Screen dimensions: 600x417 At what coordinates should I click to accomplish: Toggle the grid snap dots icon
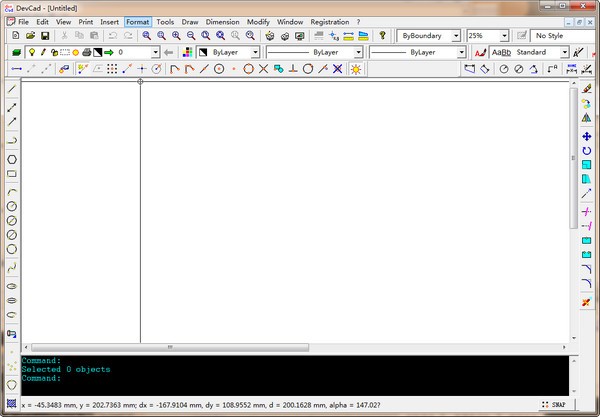[x=112, y=69]
